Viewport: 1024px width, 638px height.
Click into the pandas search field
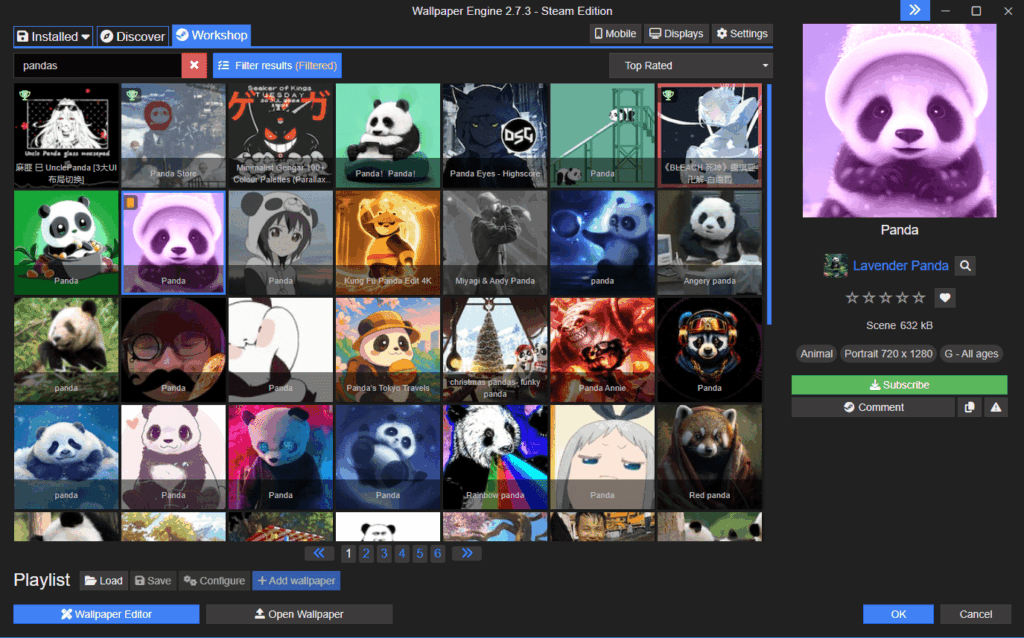[x=97, y=65]
